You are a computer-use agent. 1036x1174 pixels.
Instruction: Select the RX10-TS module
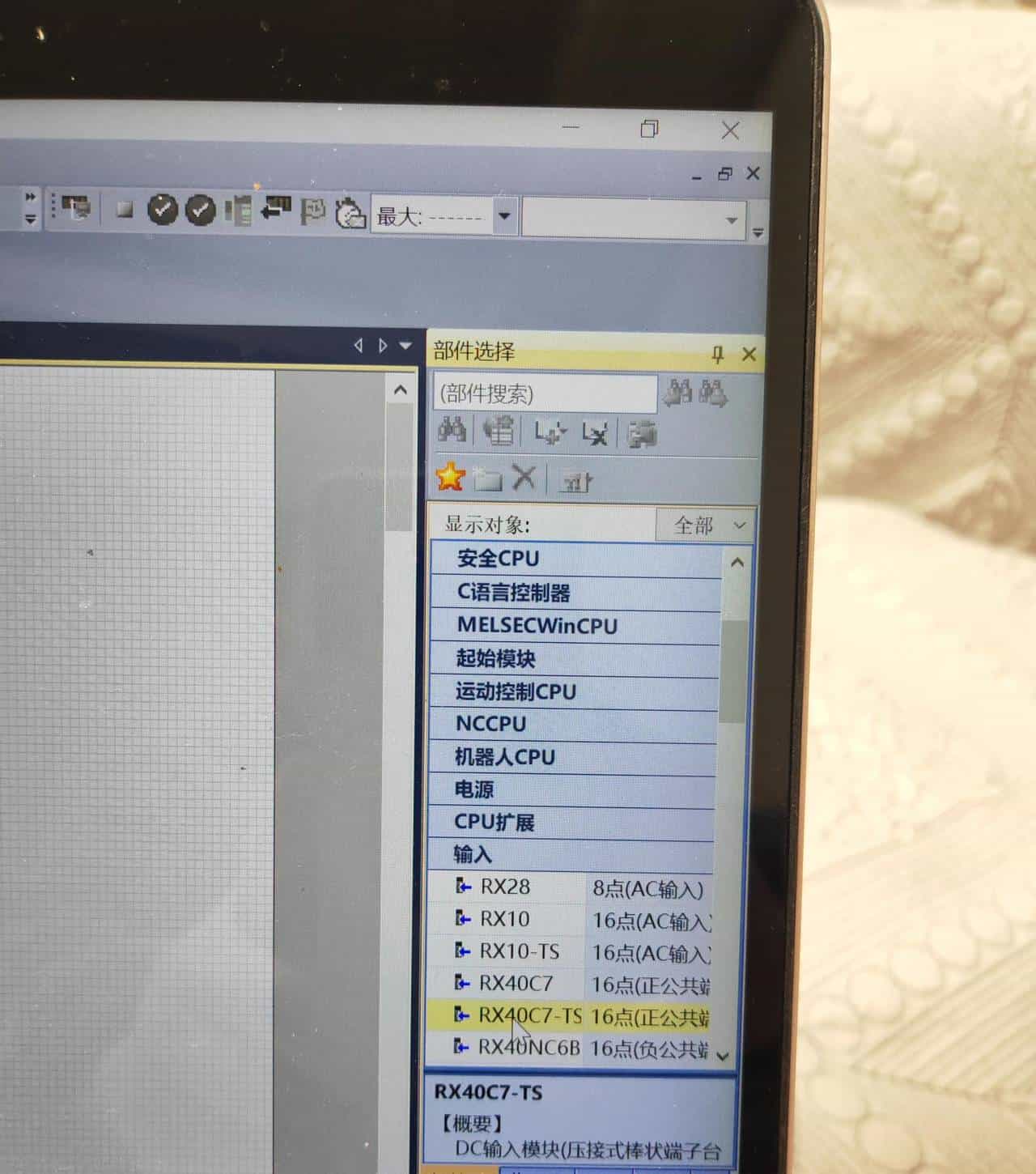click(x=519, y=951)
